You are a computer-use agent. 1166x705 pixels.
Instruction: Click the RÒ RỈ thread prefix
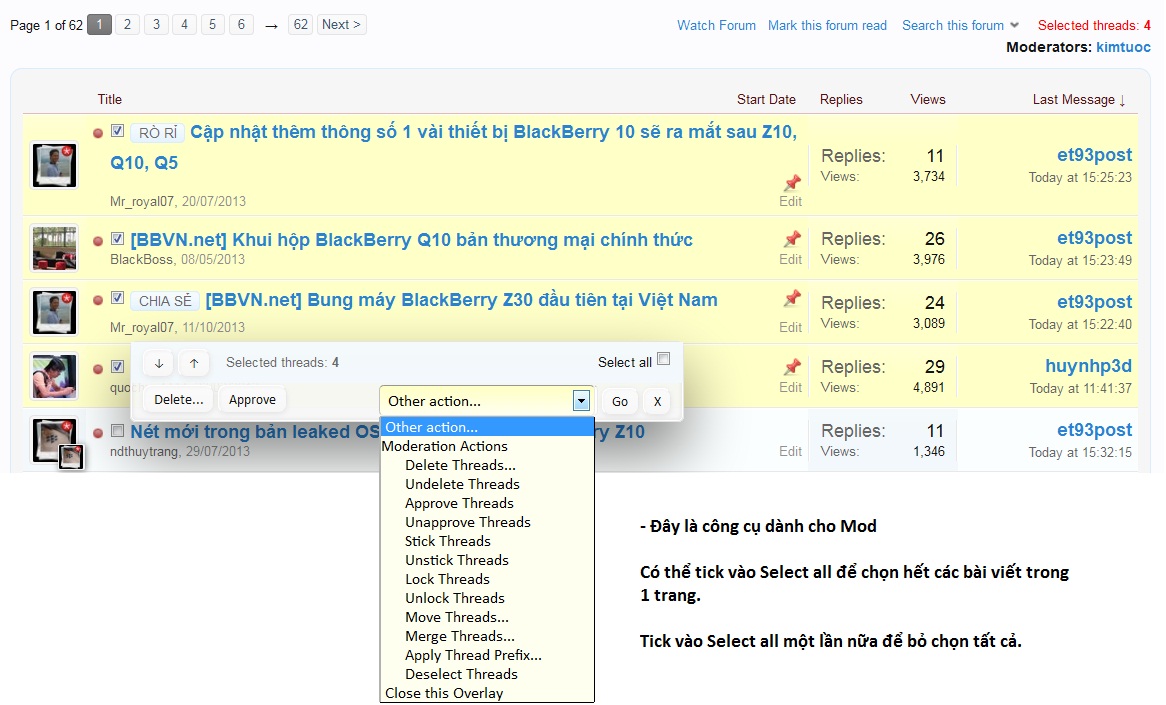point(158,133)
